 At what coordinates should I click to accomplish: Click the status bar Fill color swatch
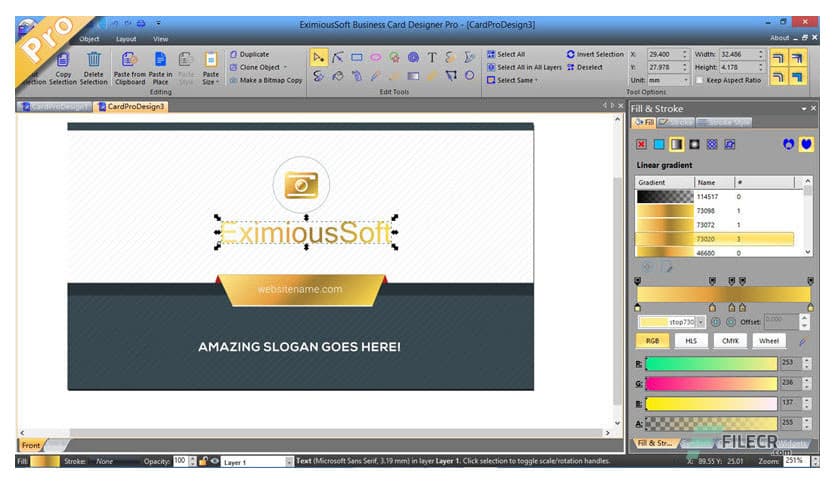45,461
